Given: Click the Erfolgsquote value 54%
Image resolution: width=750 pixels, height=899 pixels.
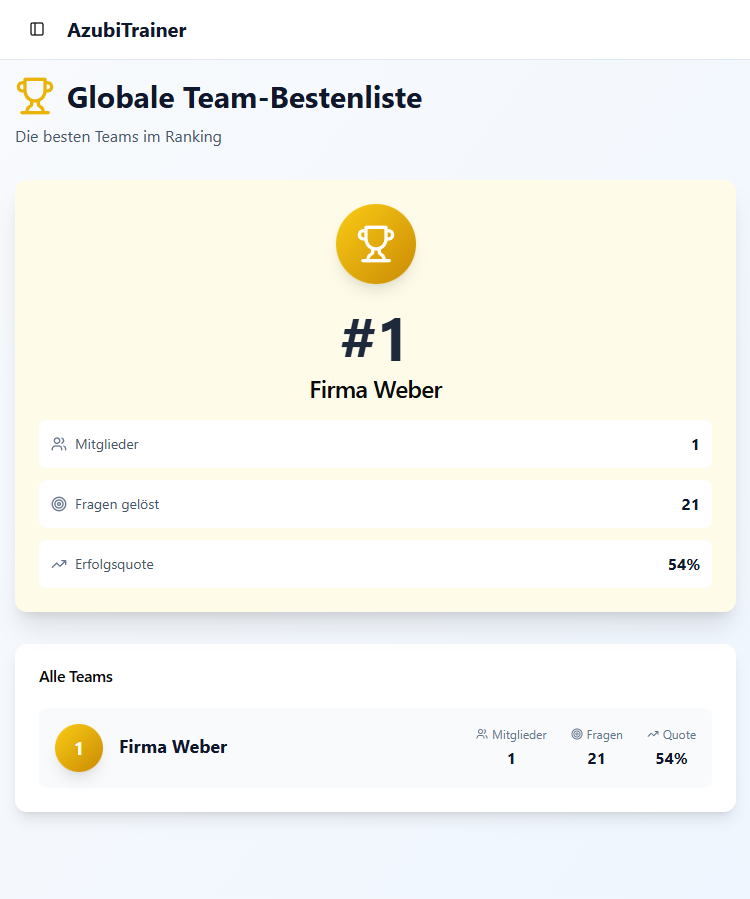Looking at the screenshot, I should pos(683,564).
